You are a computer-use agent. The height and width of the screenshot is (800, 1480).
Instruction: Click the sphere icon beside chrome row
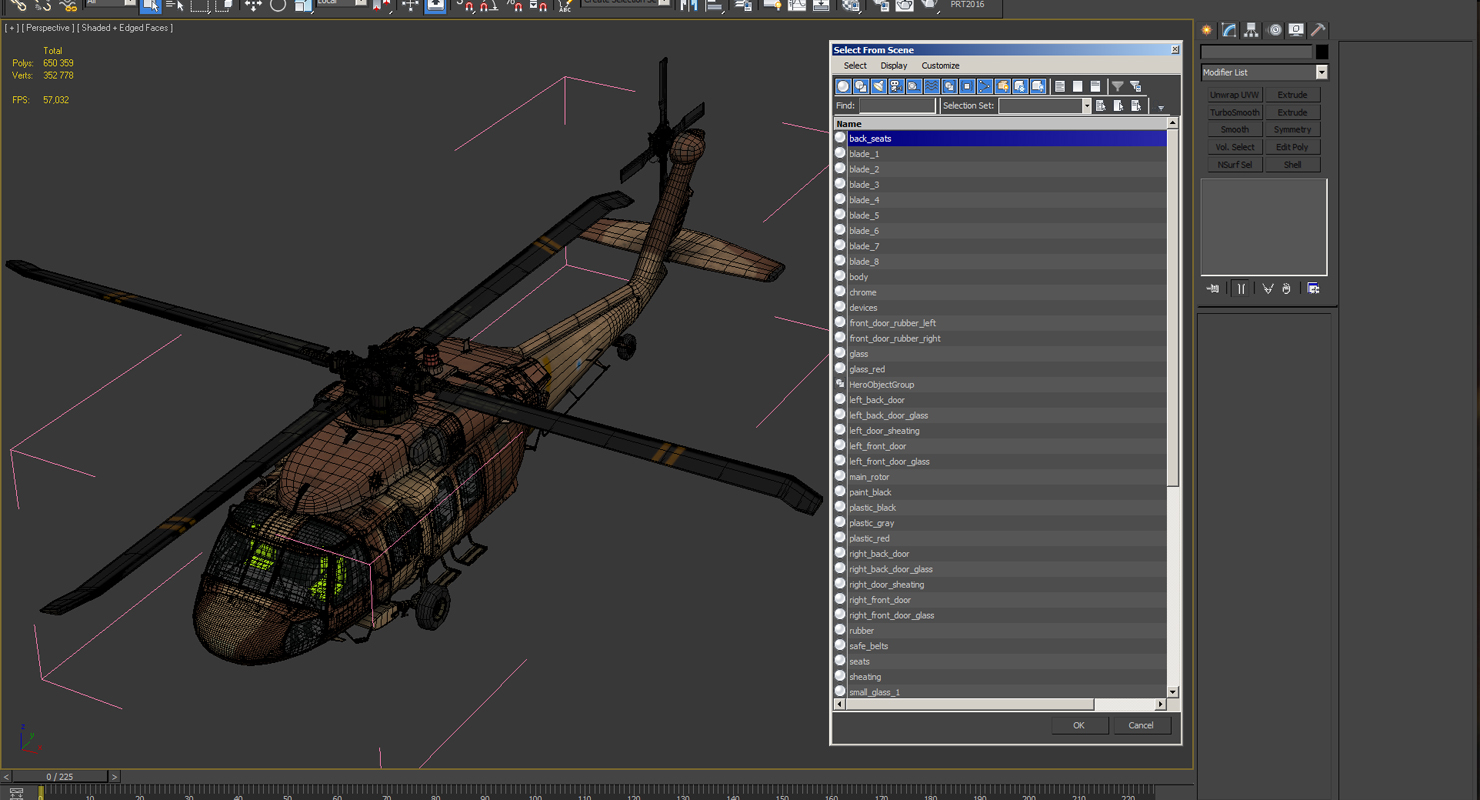(x=840, y=292)
